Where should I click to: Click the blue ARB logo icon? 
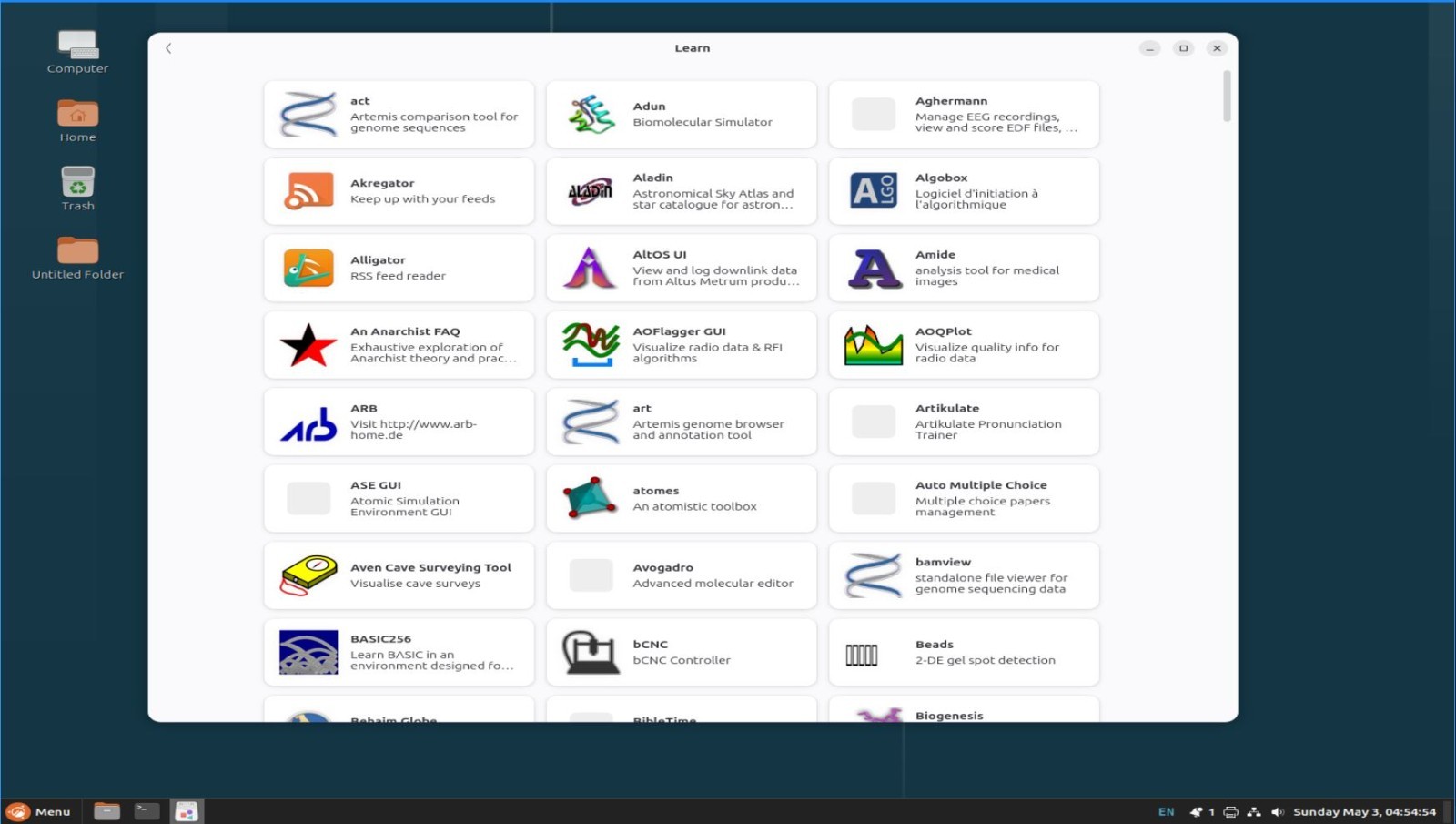[308, 423]
